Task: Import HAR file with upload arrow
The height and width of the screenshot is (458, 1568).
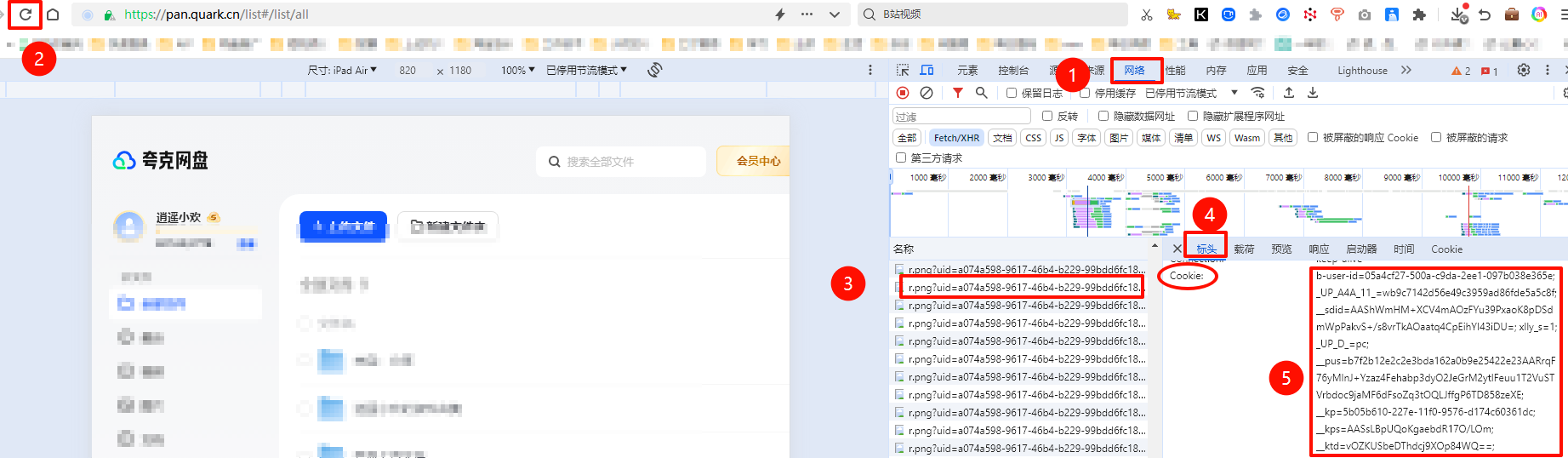Action: 1289,93
